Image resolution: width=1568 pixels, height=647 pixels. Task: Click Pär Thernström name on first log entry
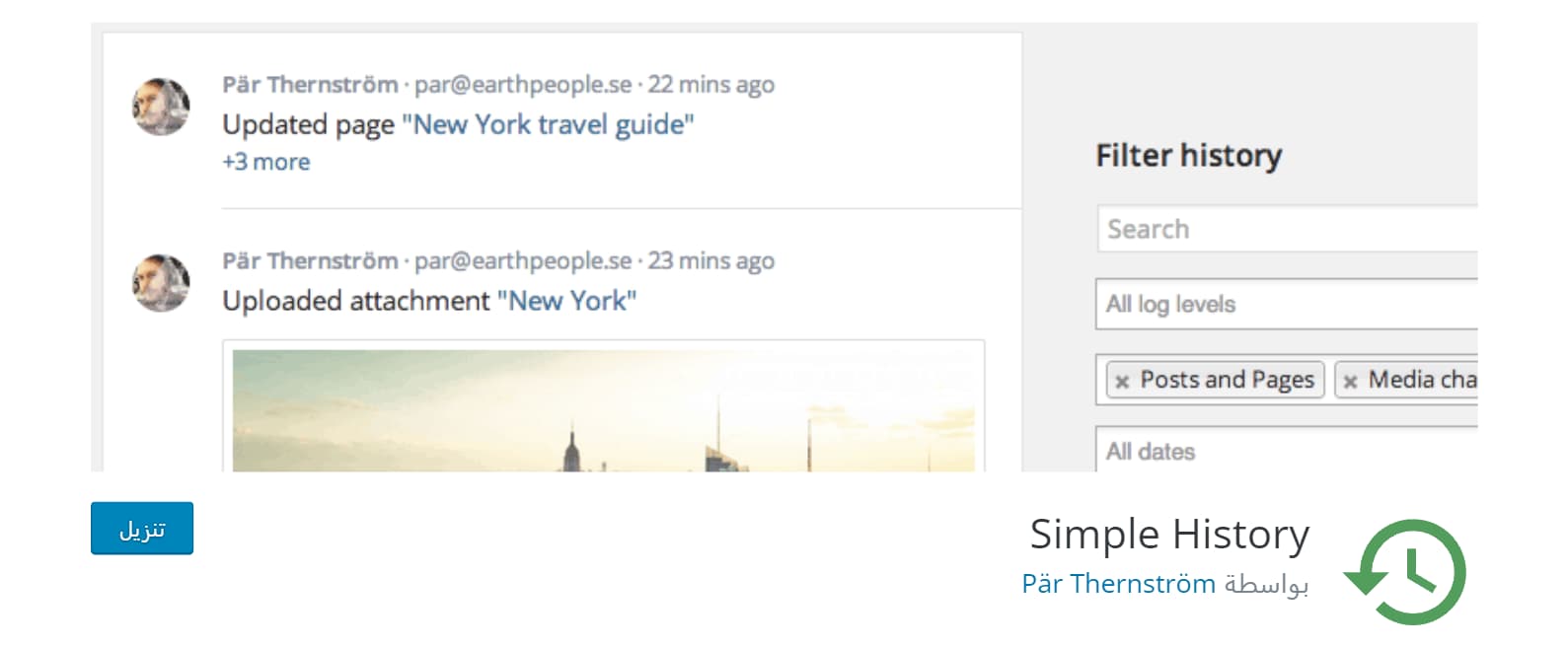(310, 85)
